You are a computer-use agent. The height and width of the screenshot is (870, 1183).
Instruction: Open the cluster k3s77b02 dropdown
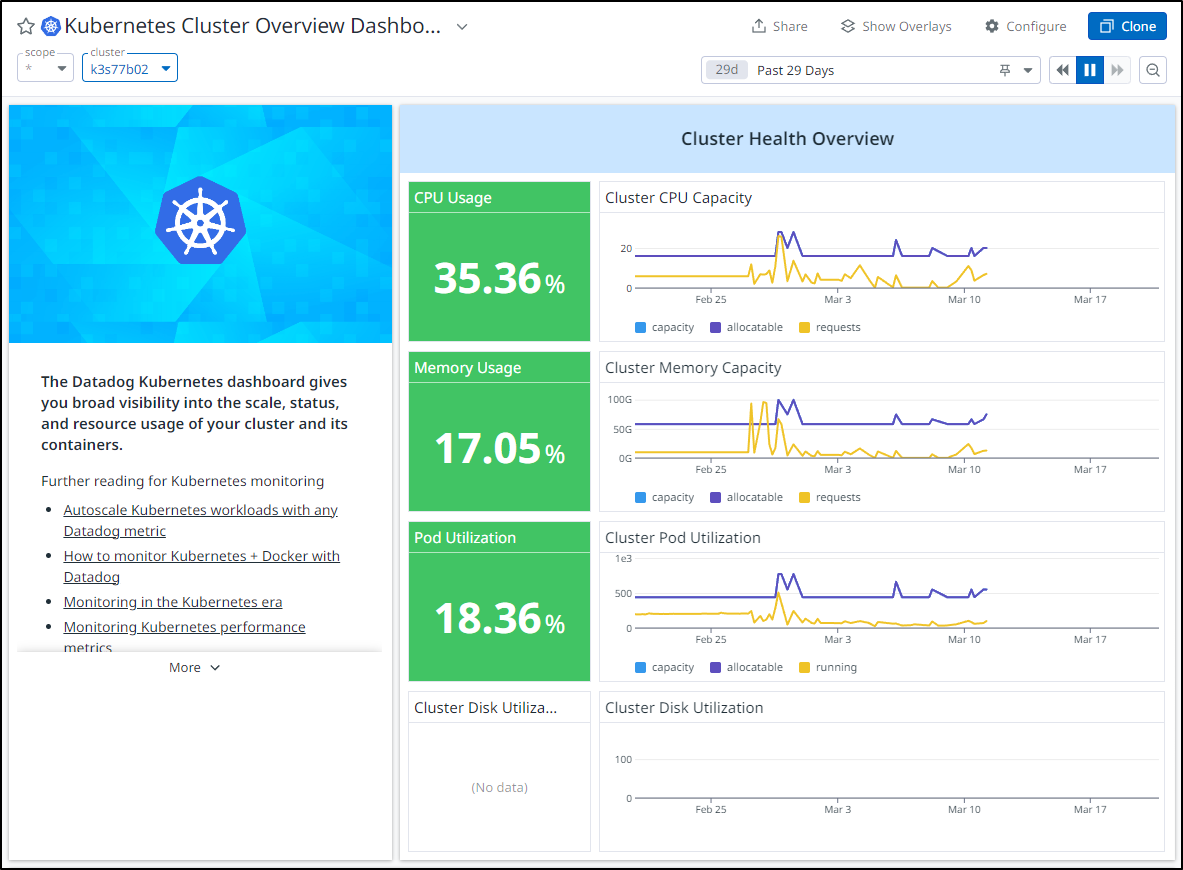(130, 68)
